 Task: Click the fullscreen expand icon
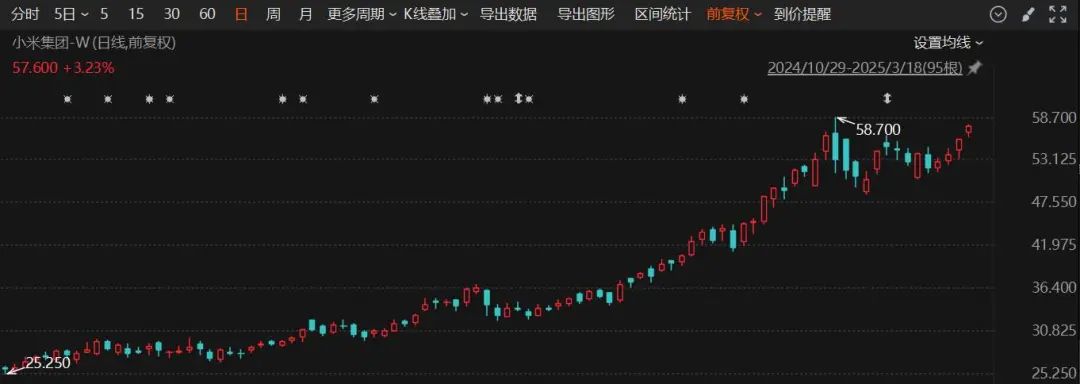tap(1057, 14)
